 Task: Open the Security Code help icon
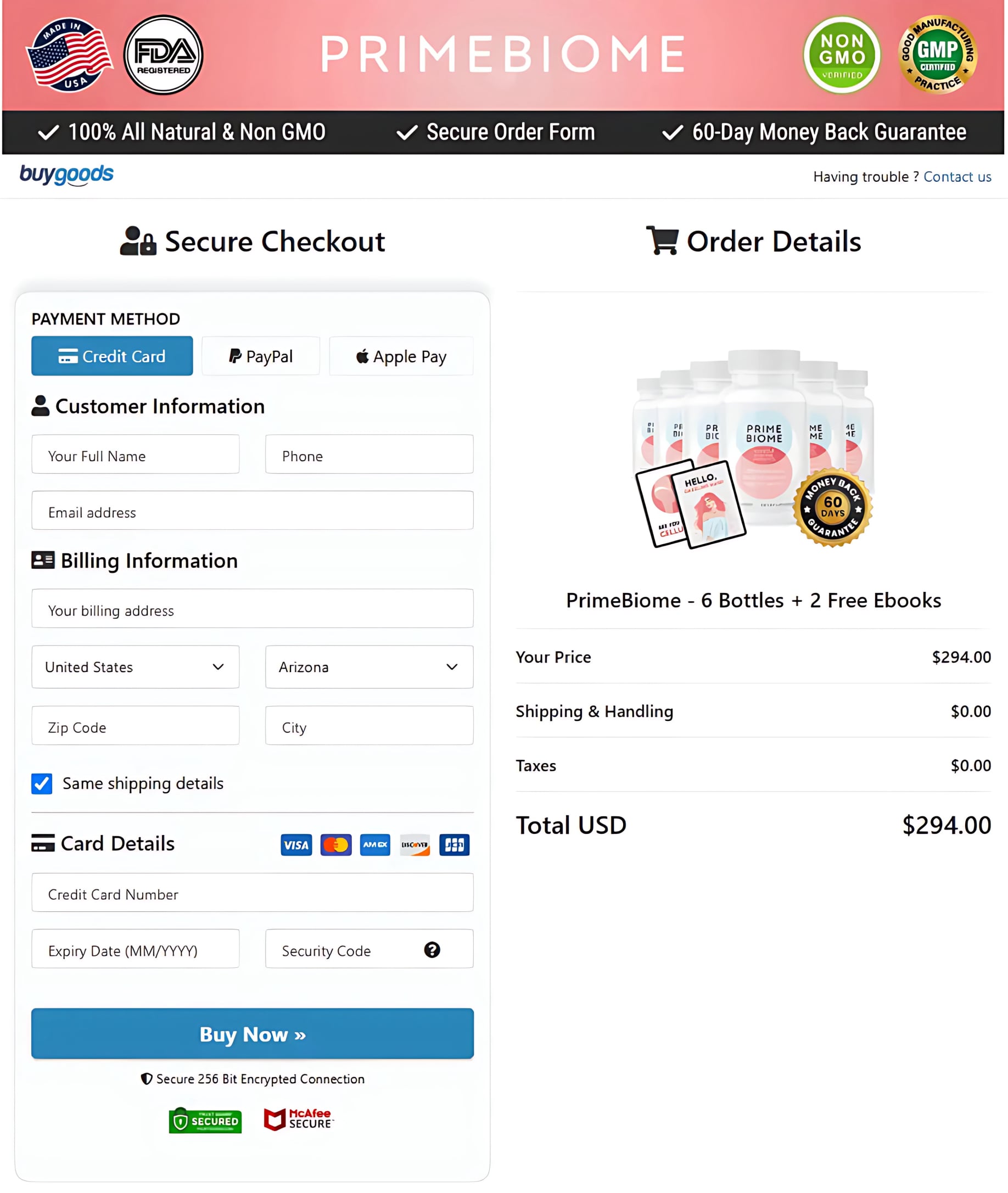(x=433, y=949)
